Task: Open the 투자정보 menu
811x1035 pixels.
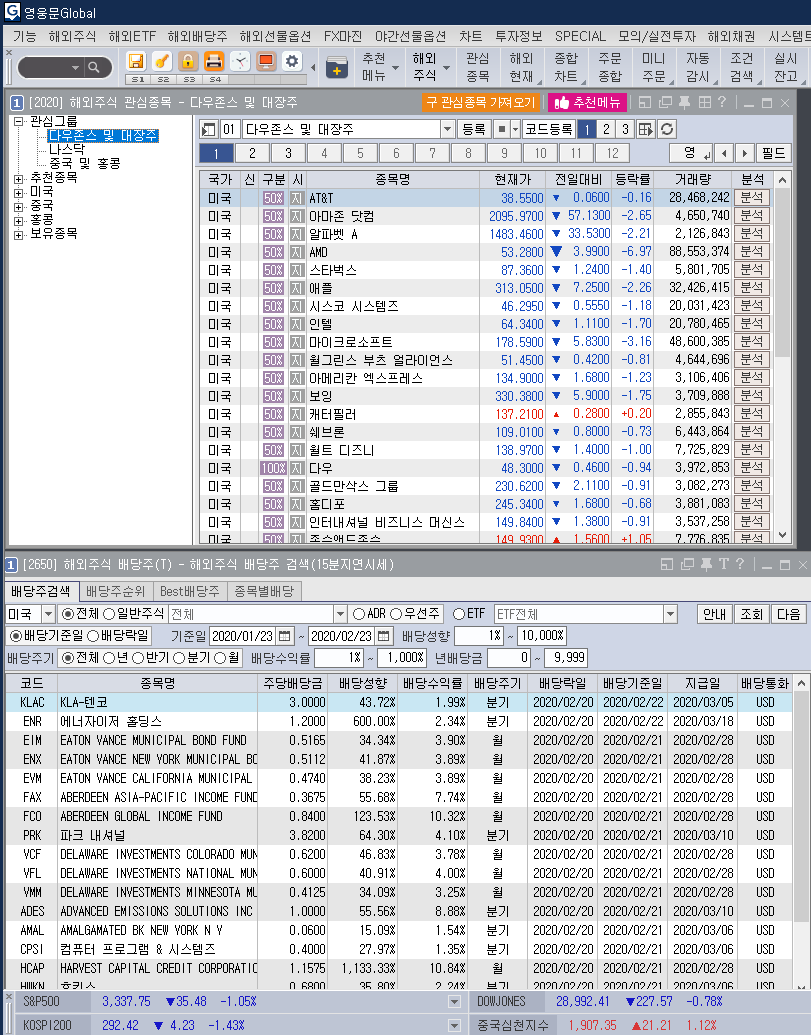Action: 518,36
